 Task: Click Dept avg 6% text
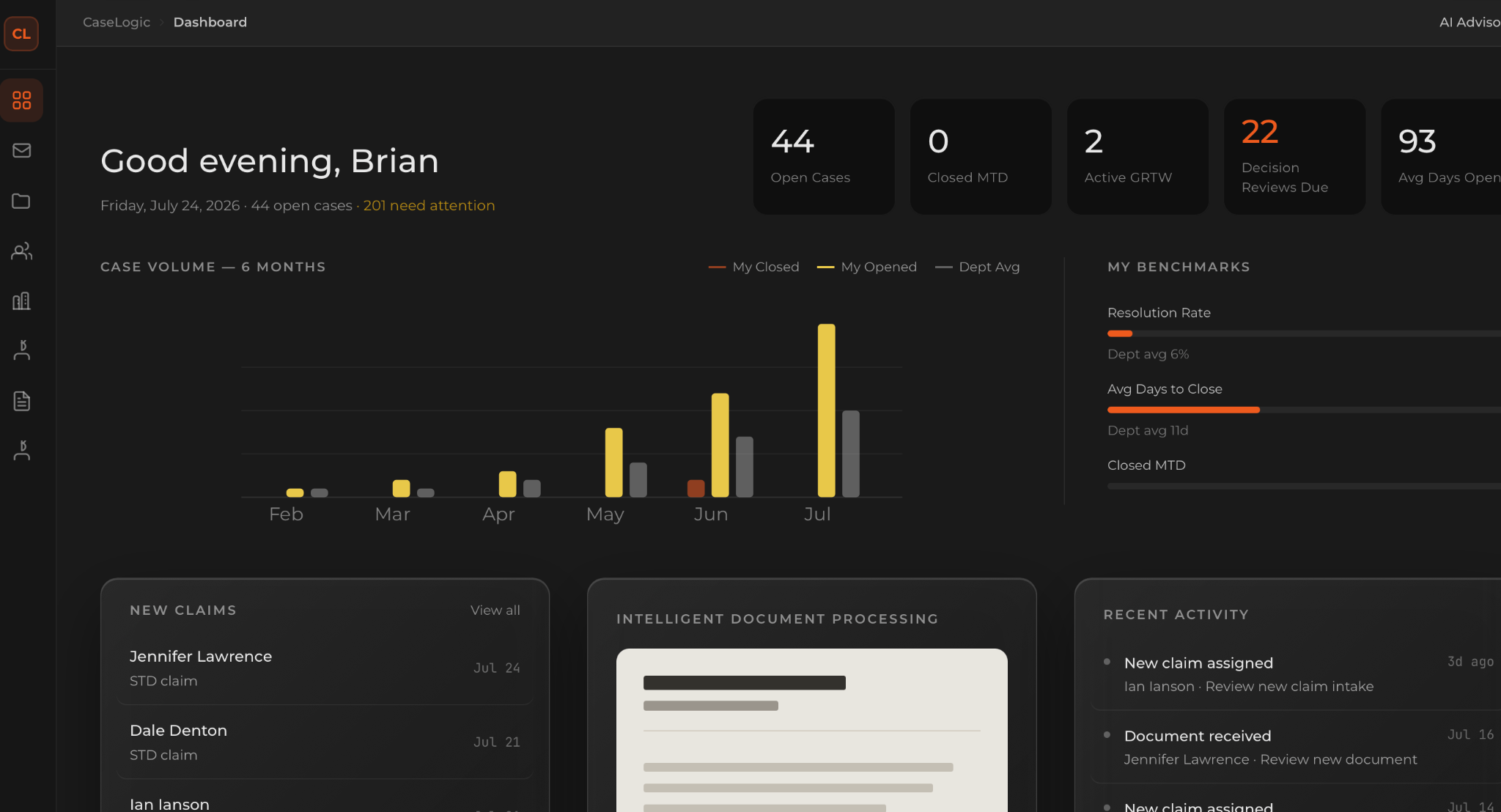pos(1148,354)
